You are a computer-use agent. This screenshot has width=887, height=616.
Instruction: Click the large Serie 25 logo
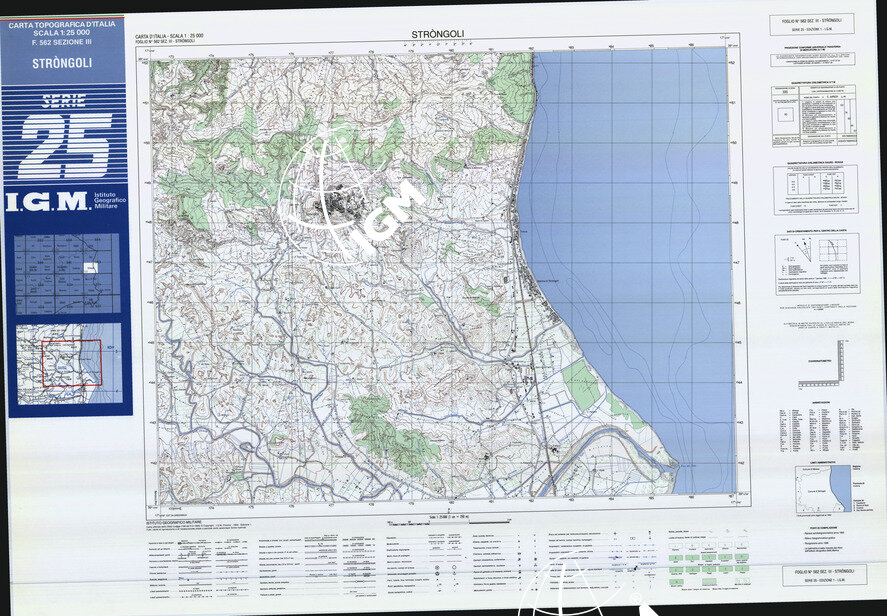(x=64, y=139)
